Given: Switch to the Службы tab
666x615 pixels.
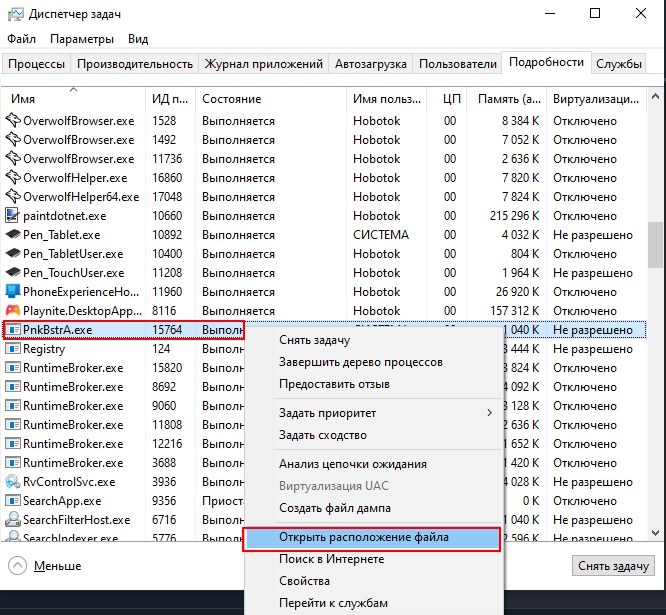Looking at the screenshot, I should coord(619,64).
